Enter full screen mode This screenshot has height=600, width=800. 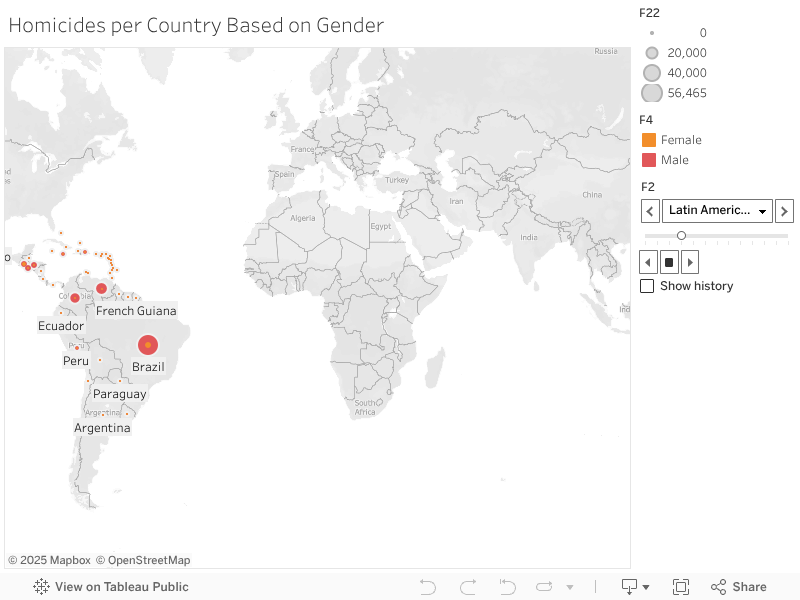coord(681,587)
